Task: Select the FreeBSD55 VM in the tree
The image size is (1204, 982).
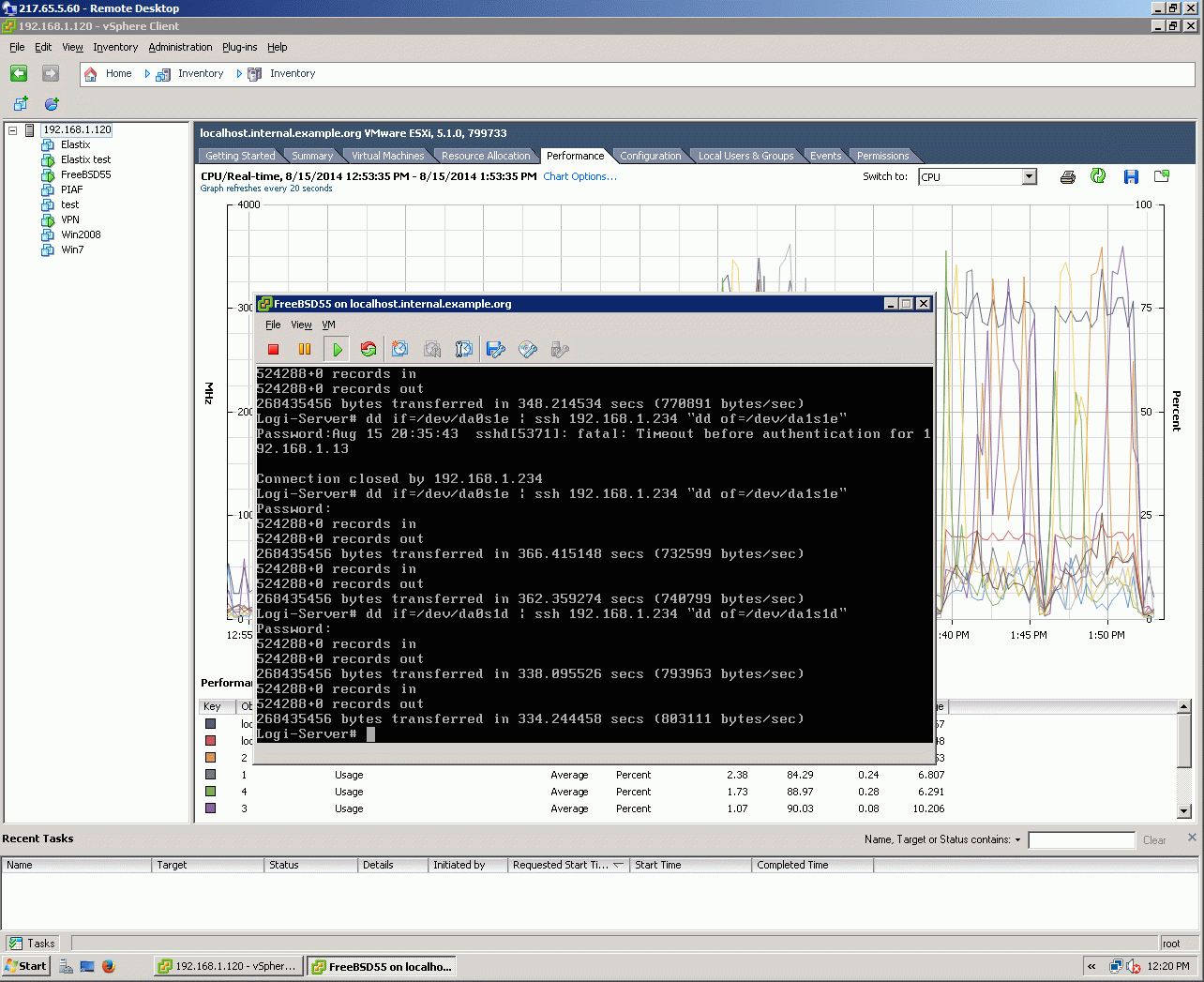Action: click(85, 174)
